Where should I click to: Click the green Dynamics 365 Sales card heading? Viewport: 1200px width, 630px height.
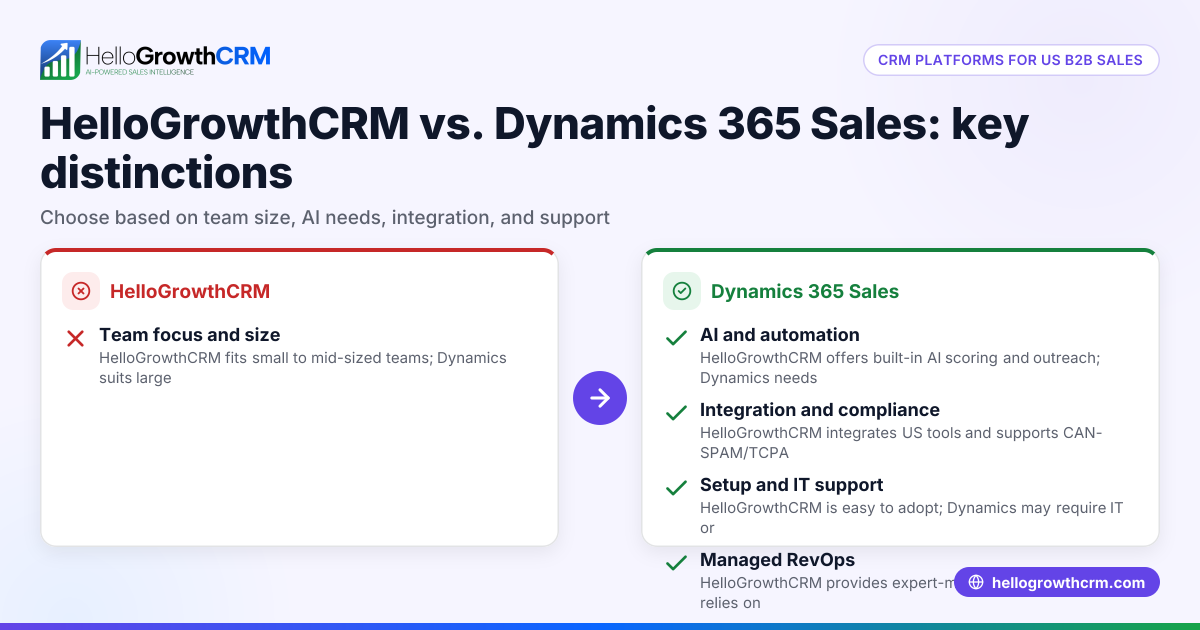(805, 291)
